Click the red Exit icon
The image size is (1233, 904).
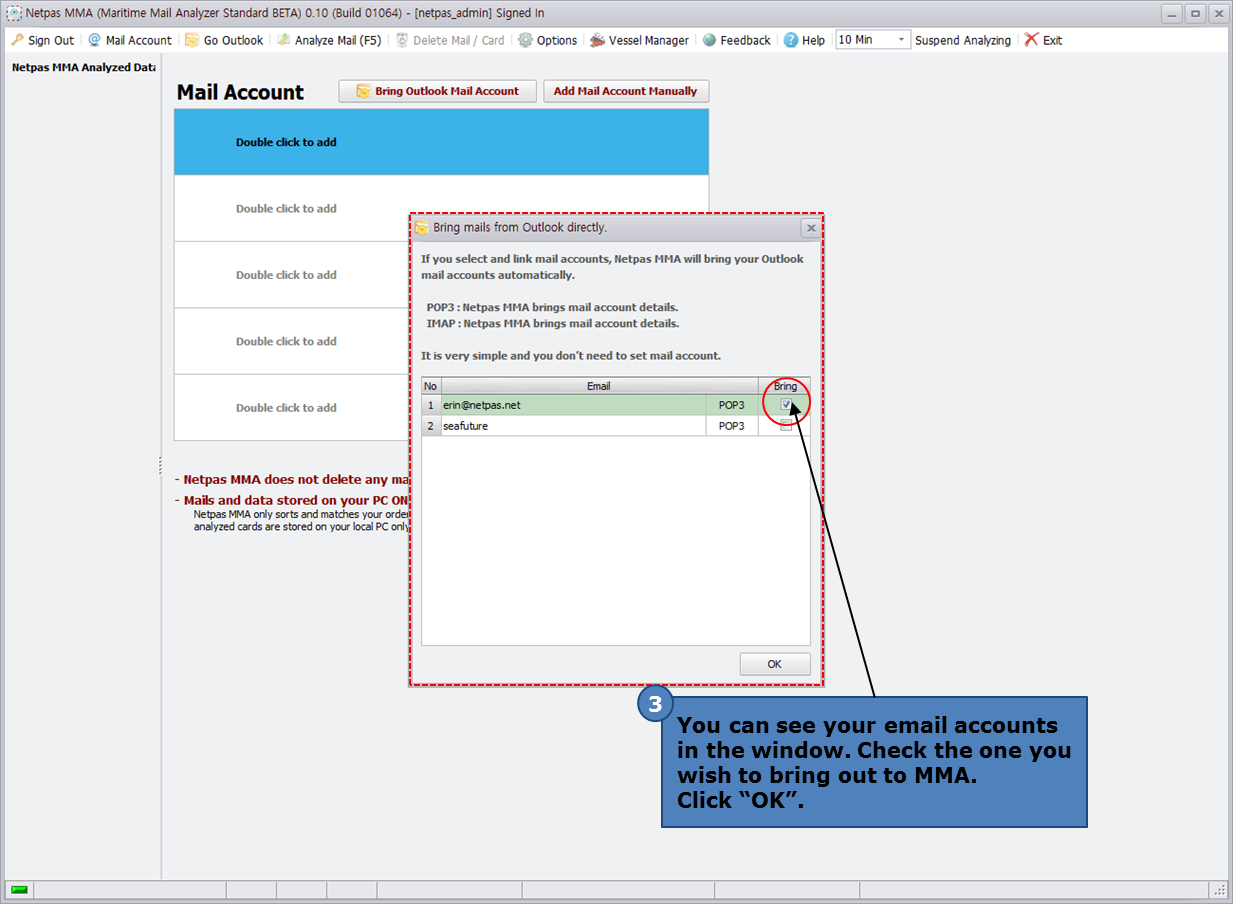(x=1031, y=40)
